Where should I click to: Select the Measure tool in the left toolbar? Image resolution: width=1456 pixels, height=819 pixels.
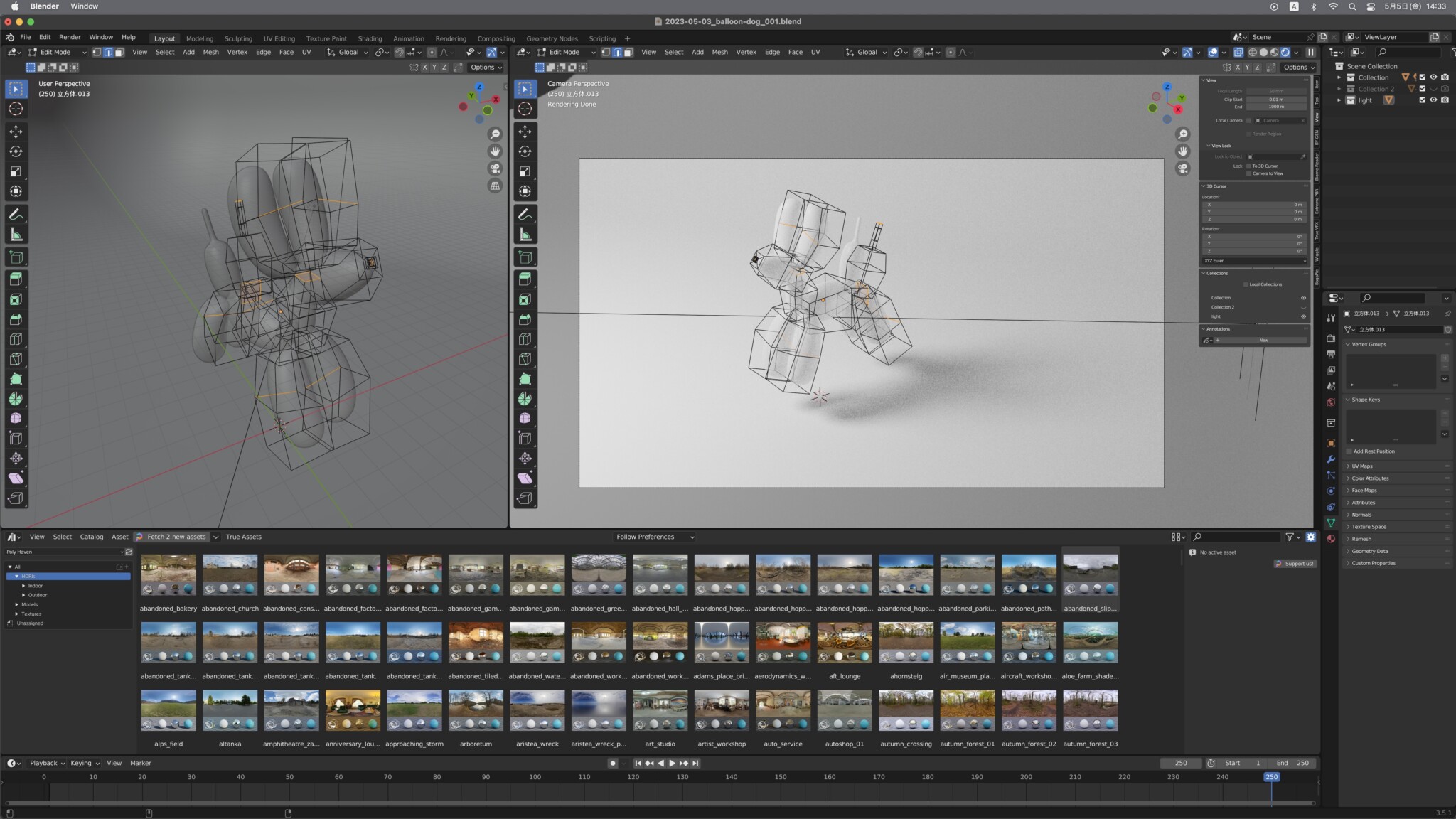pyautogui.click(x=16, y=234)
